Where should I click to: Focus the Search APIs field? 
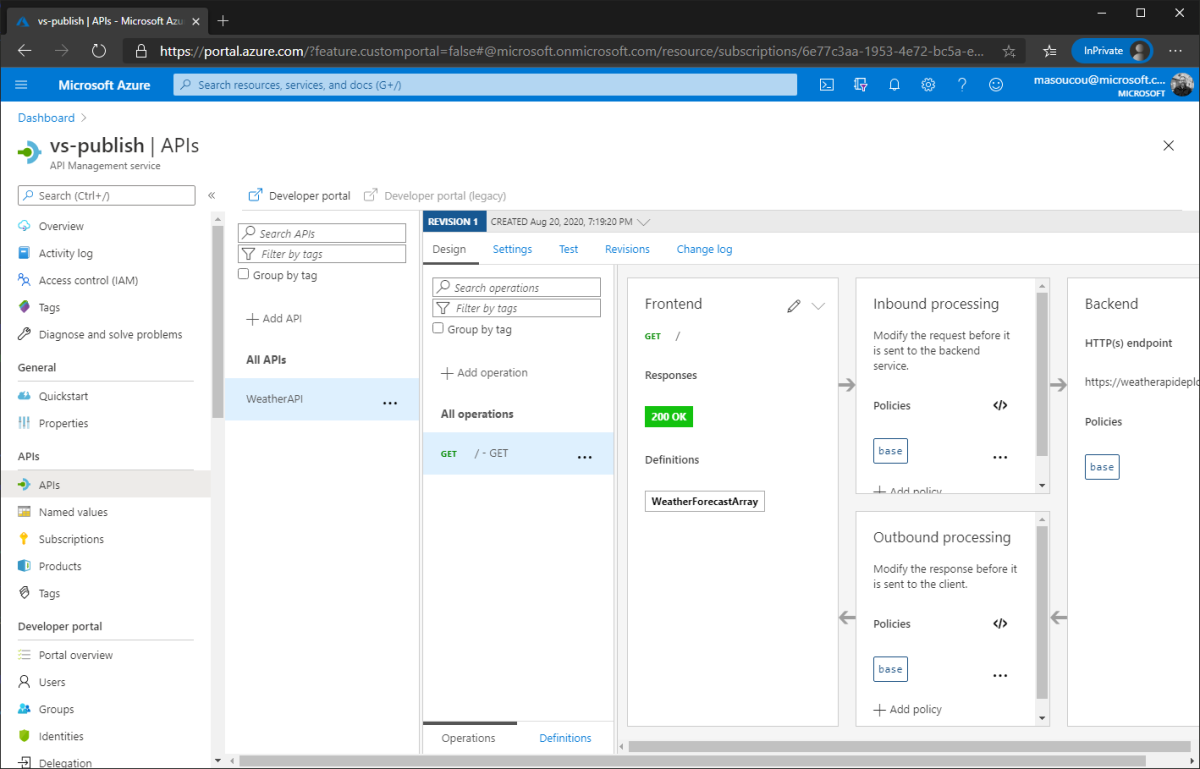point(322,233)
